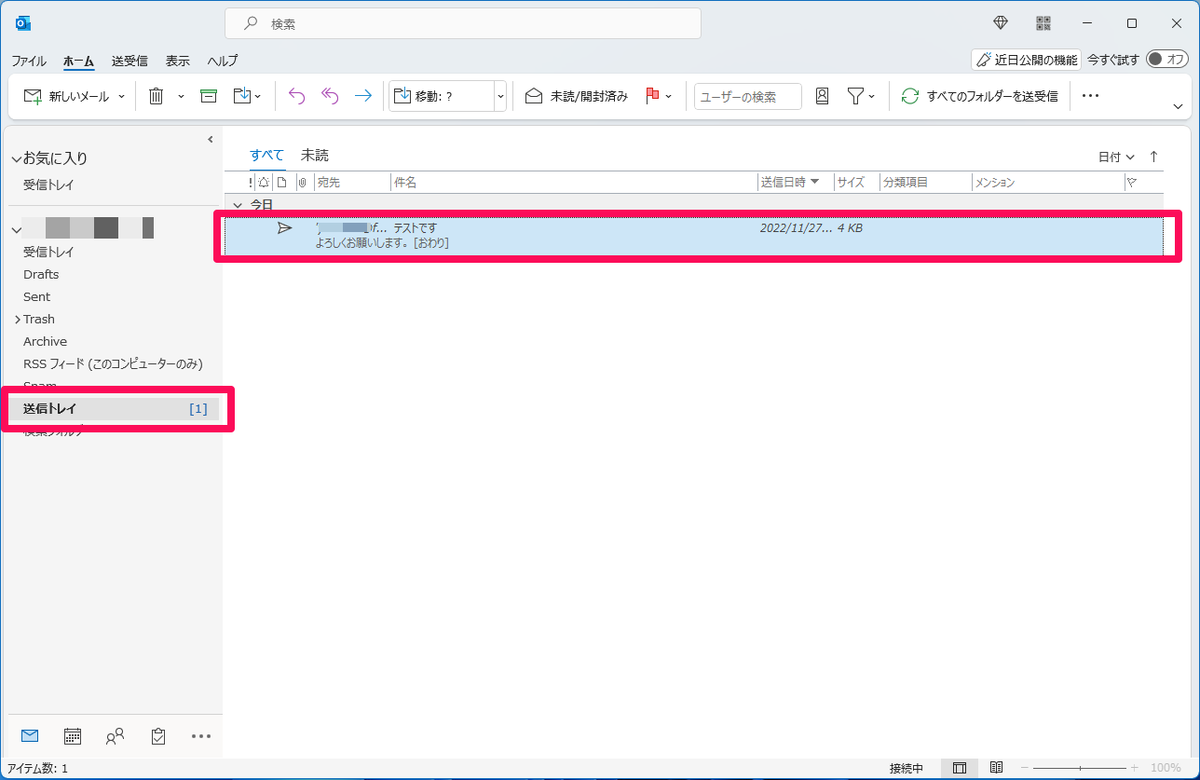Sort by 宛先 column header
Image resolution: width=1200 pixels, height=780 pixels.
351,182
